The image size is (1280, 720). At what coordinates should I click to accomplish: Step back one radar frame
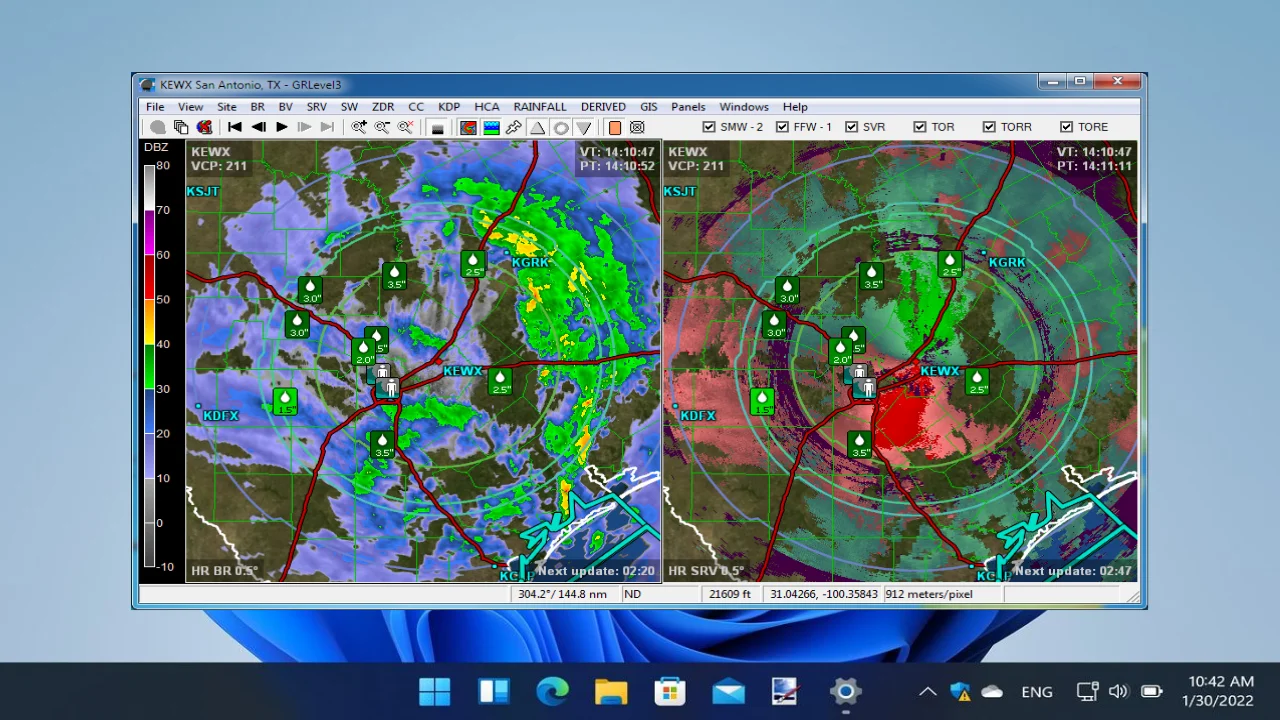[x=258, y=127]
